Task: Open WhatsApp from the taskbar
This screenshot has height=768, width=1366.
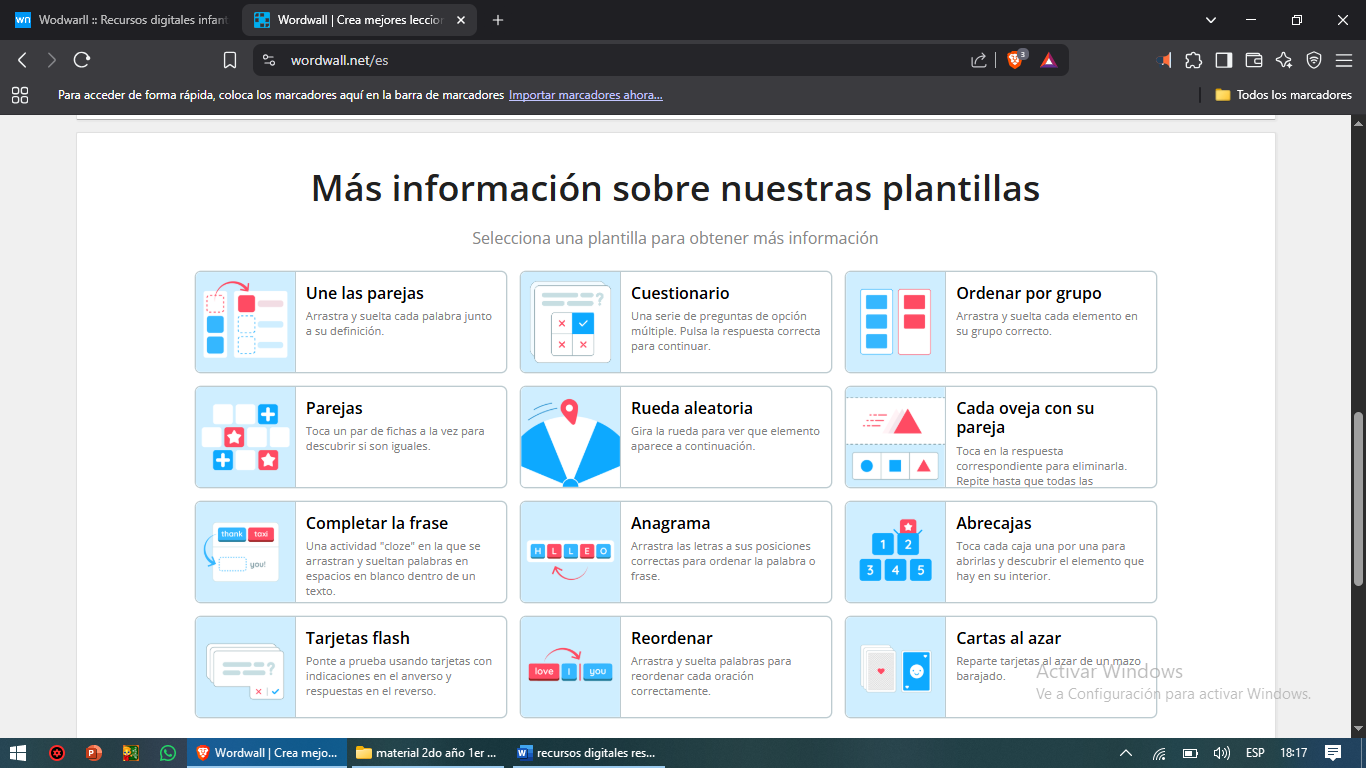Action: pyautogui.click(x=168, y=752)
